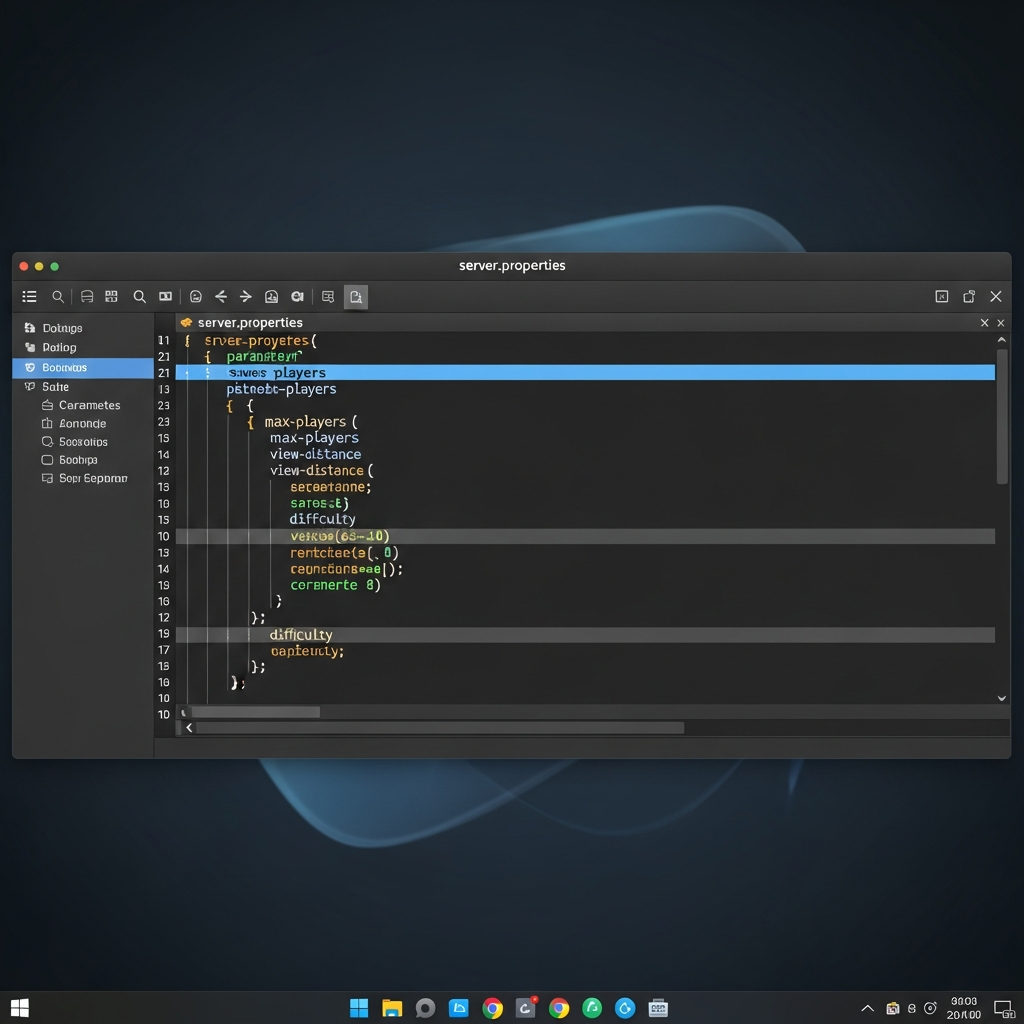Click the 'cerenerte 8)' code line
1024x1024 pixels.
(335, 585)
